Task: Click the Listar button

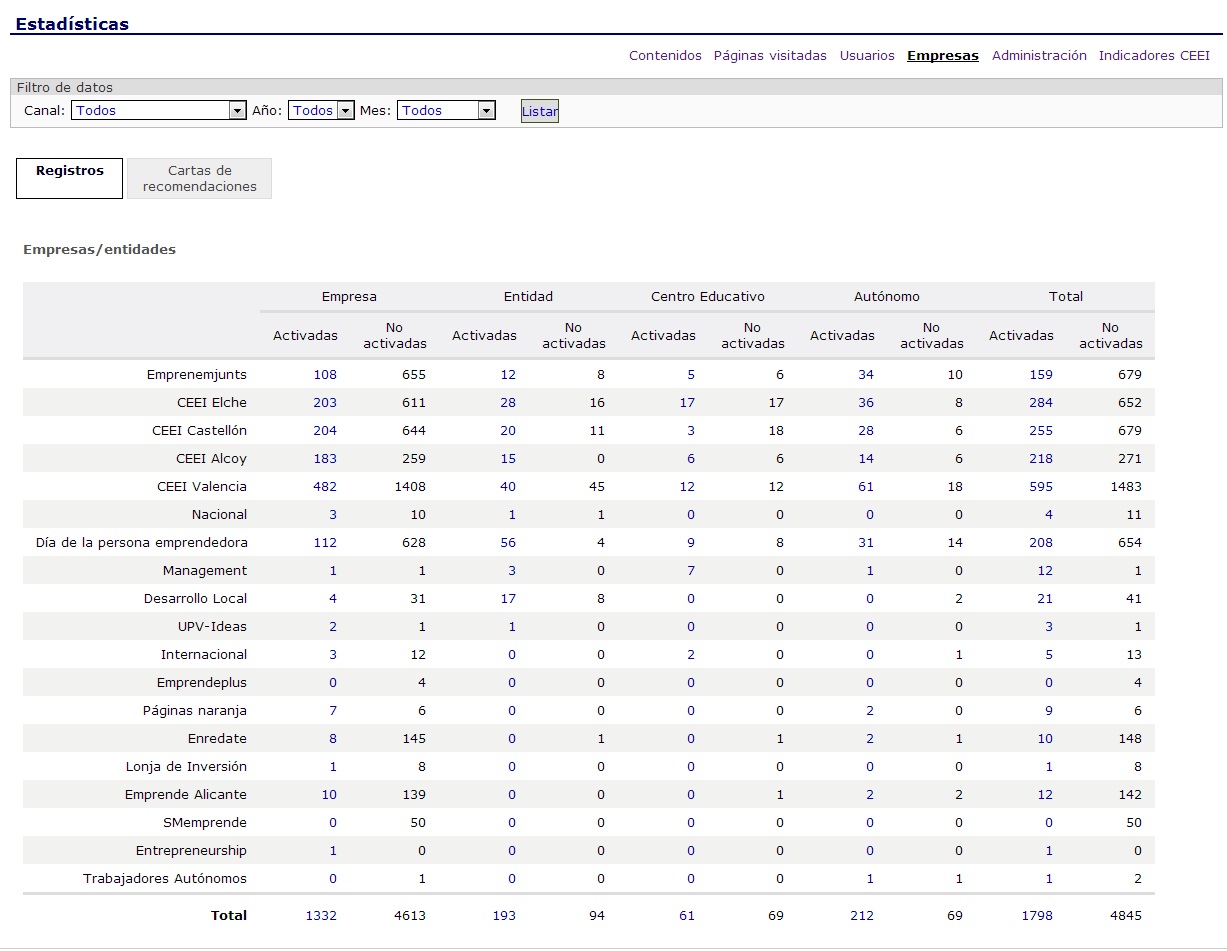Action: coord(539,112)
